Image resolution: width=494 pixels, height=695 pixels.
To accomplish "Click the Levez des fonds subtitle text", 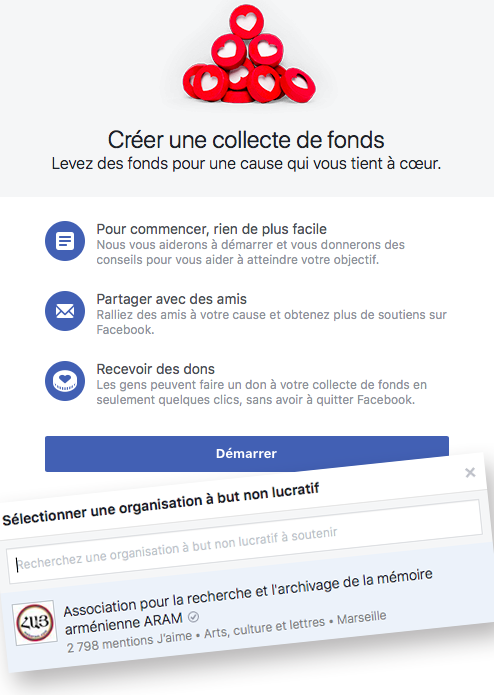I will pos(246,164).
